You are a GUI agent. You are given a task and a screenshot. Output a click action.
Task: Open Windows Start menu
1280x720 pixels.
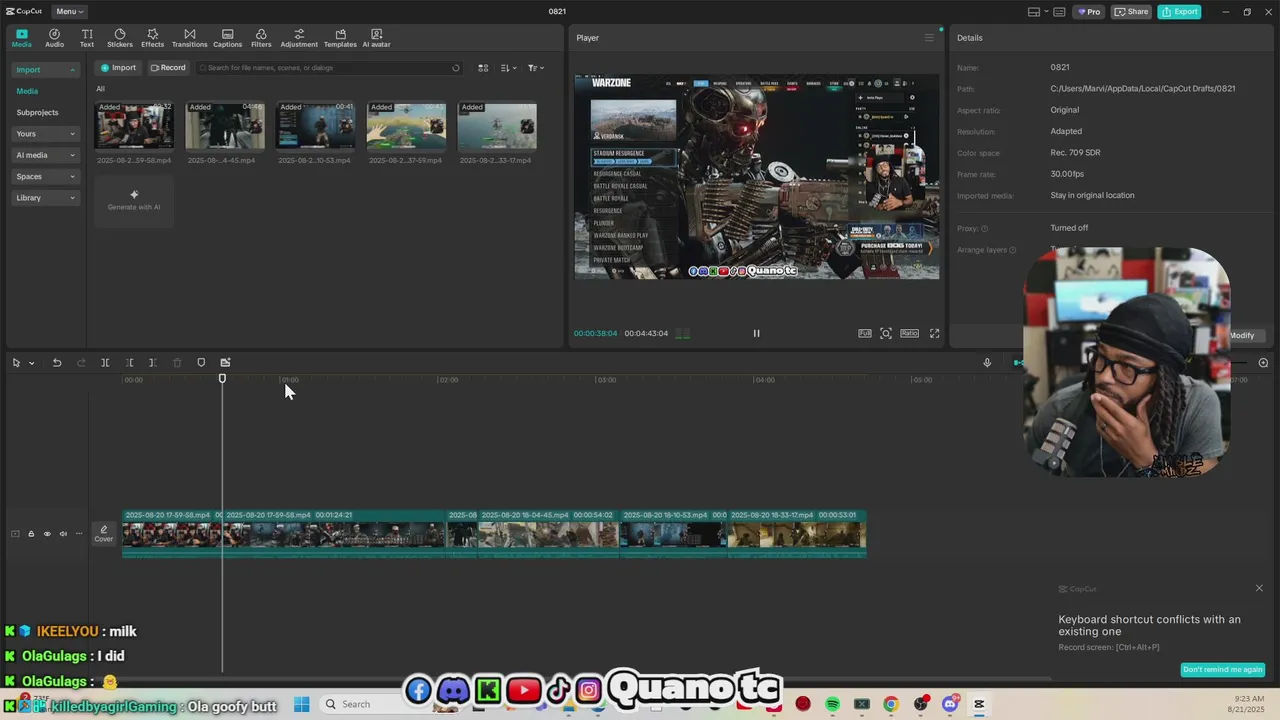tap(301, 704)
